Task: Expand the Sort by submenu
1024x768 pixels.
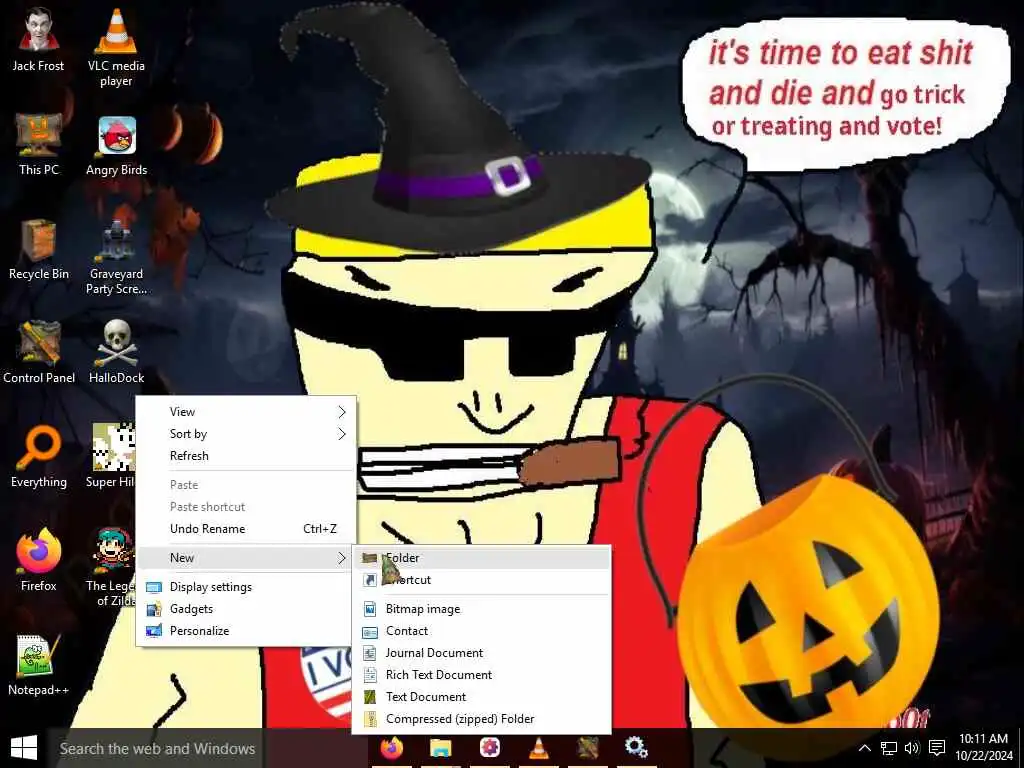Action: (246, 434)
